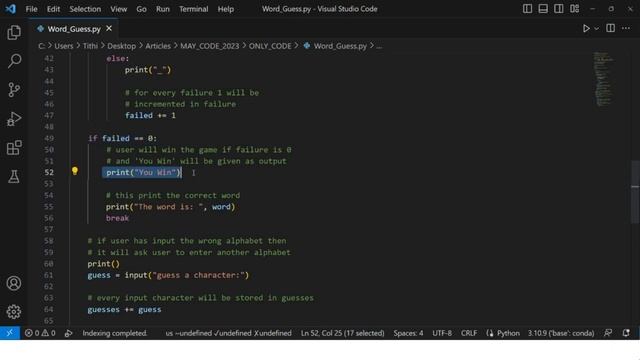Click the minimap code overview
The height and width of the screenshot is (360, 640).
pos(604,79)
